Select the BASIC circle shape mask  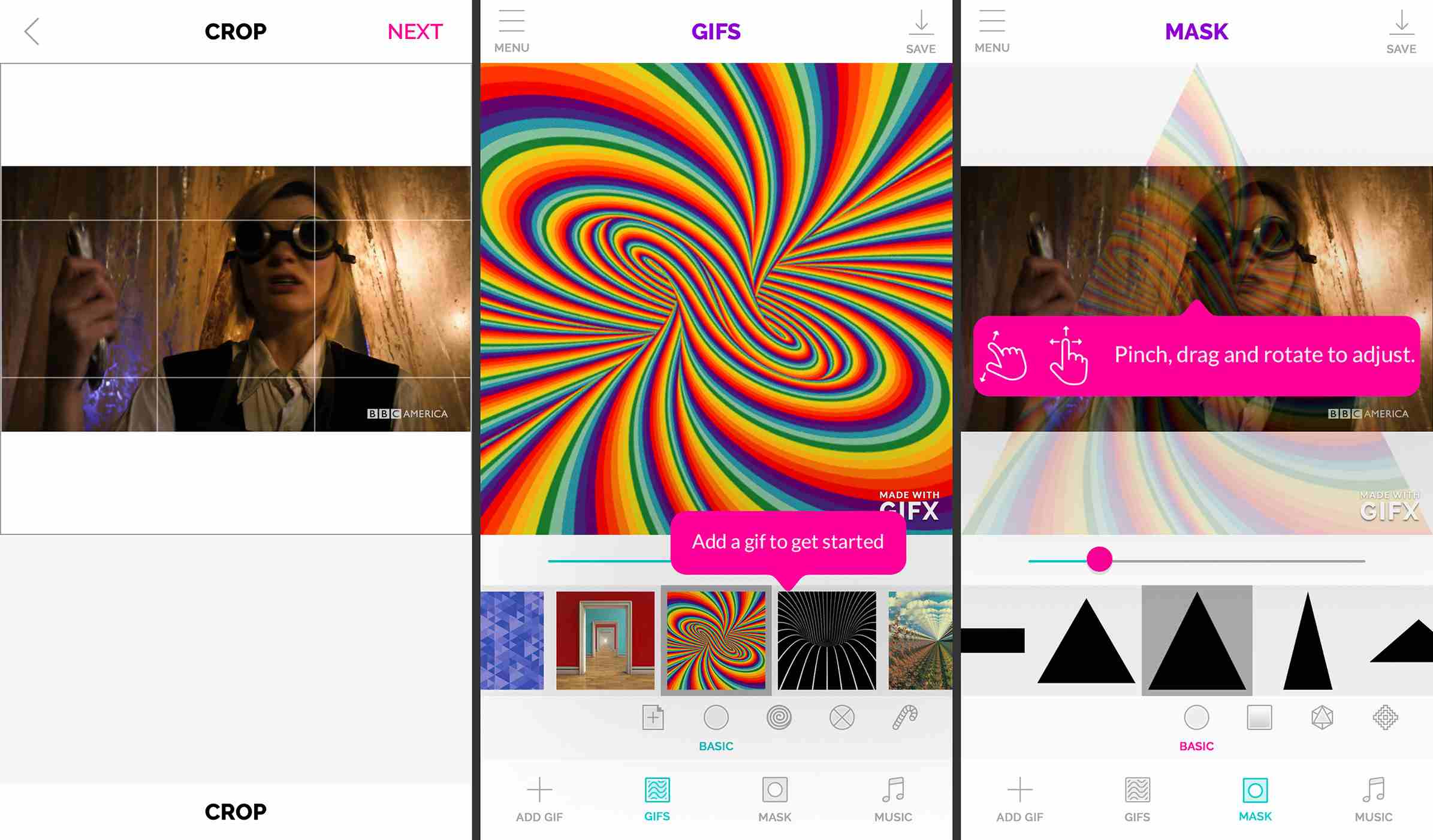1196,717
